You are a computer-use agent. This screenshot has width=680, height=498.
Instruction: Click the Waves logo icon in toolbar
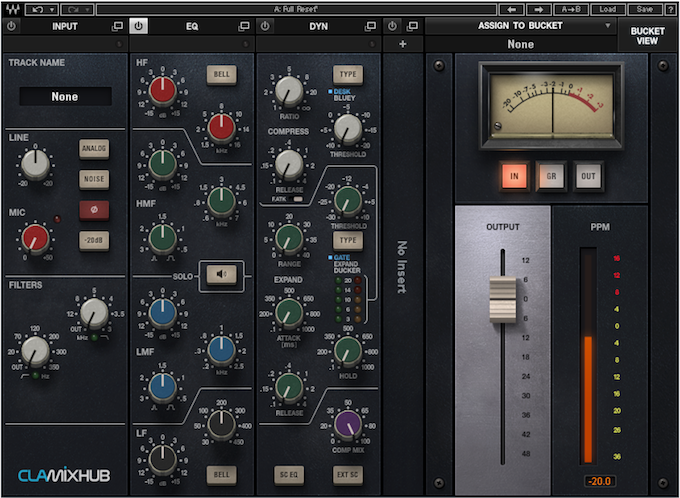13,9
